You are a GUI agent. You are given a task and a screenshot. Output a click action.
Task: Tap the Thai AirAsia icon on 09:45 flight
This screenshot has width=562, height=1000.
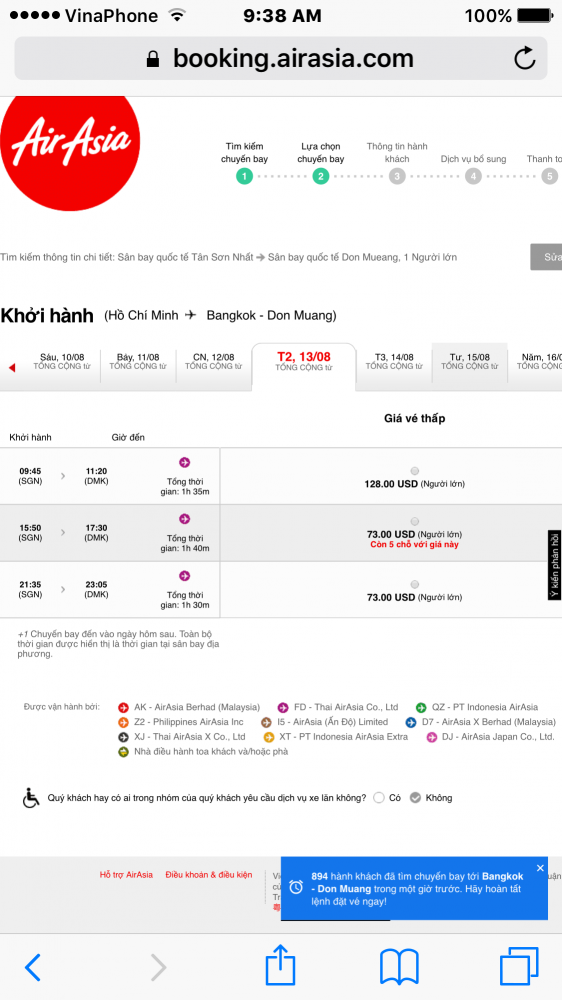[184, 462]
